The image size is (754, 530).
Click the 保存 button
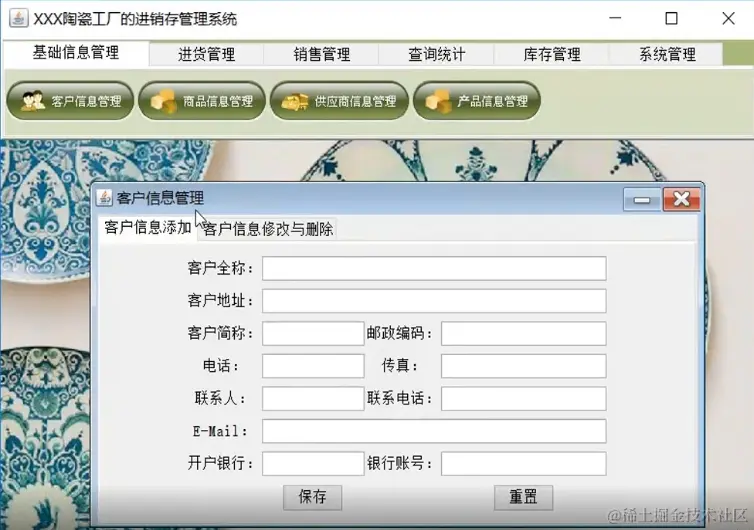click(313, 497)
